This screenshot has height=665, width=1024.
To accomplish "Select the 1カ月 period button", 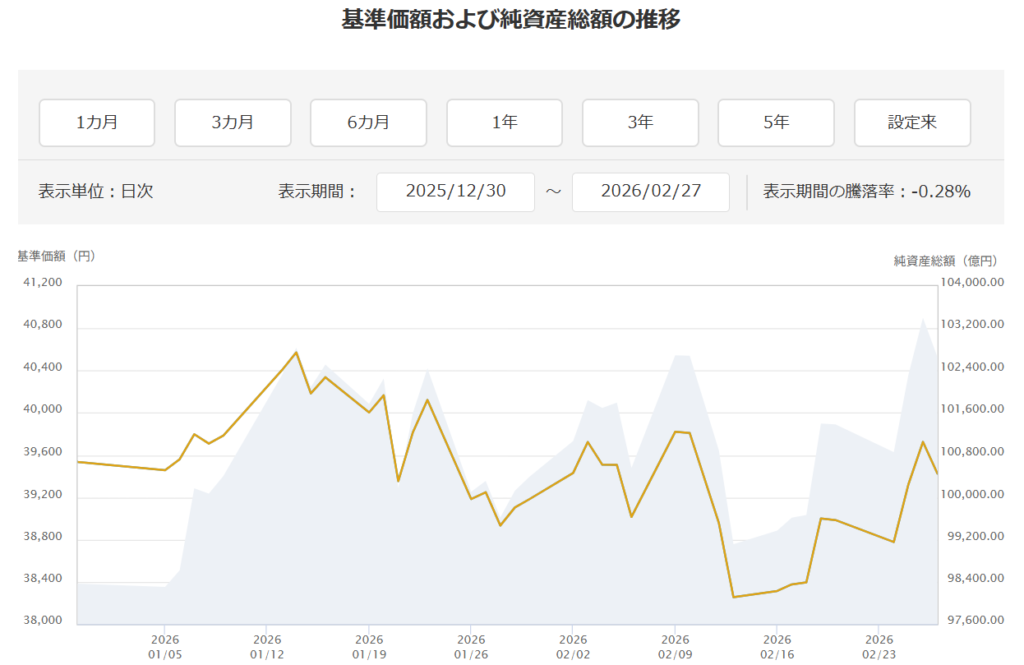I will pyautogui.click(x=97, y=123).
